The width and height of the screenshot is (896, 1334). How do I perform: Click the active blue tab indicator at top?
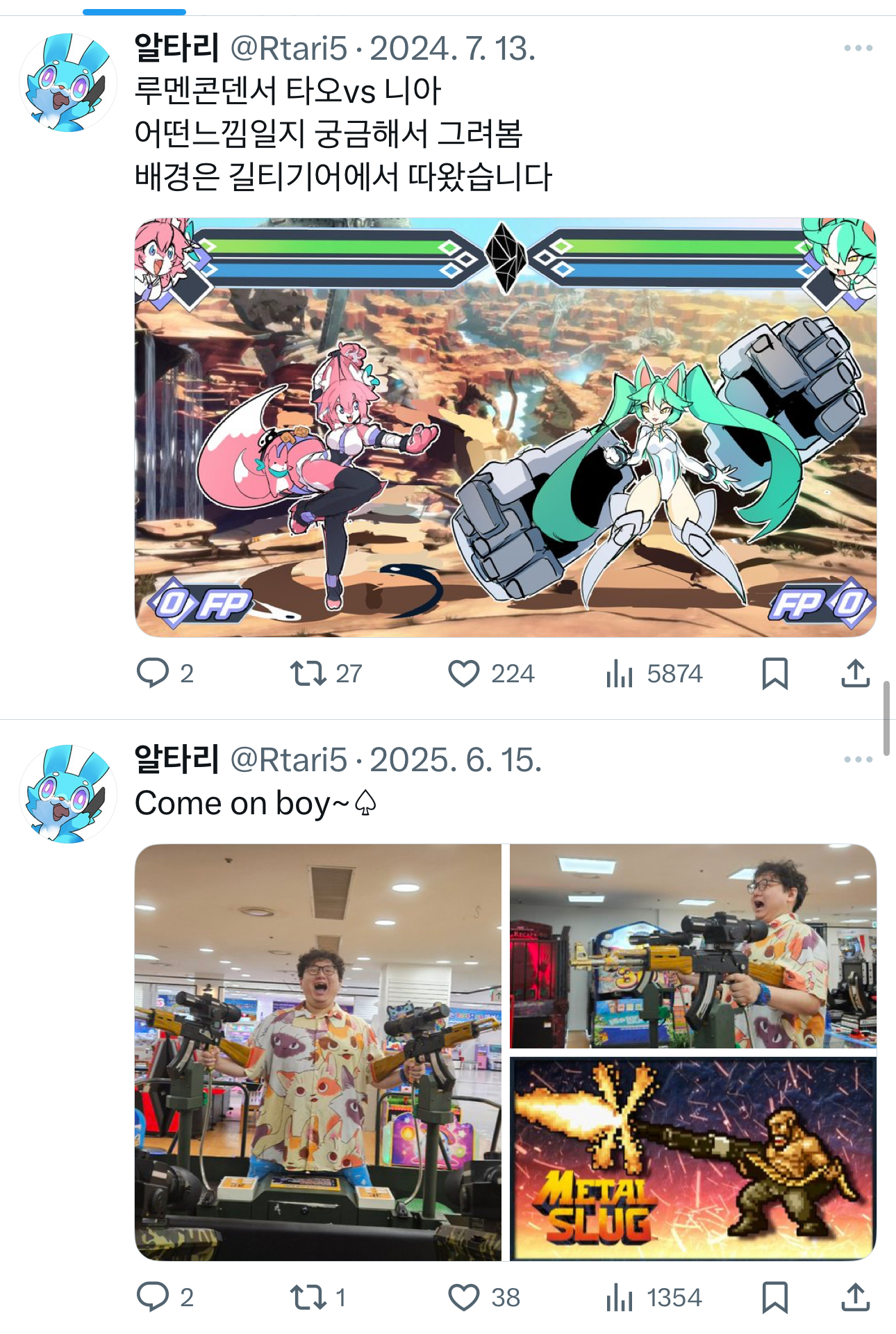point(134,12)
